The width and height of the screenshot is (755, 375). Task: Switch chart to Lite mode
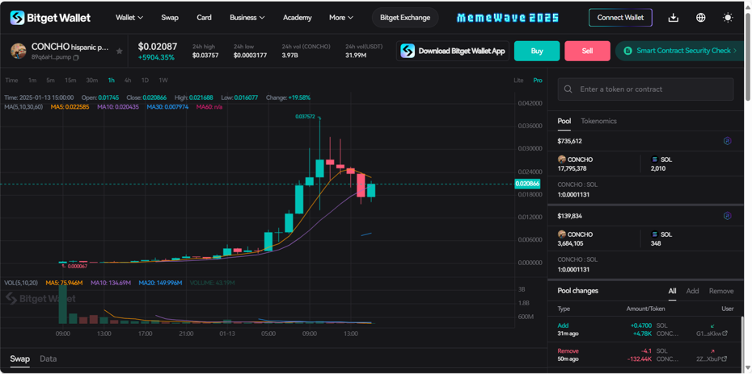[518, 80]
